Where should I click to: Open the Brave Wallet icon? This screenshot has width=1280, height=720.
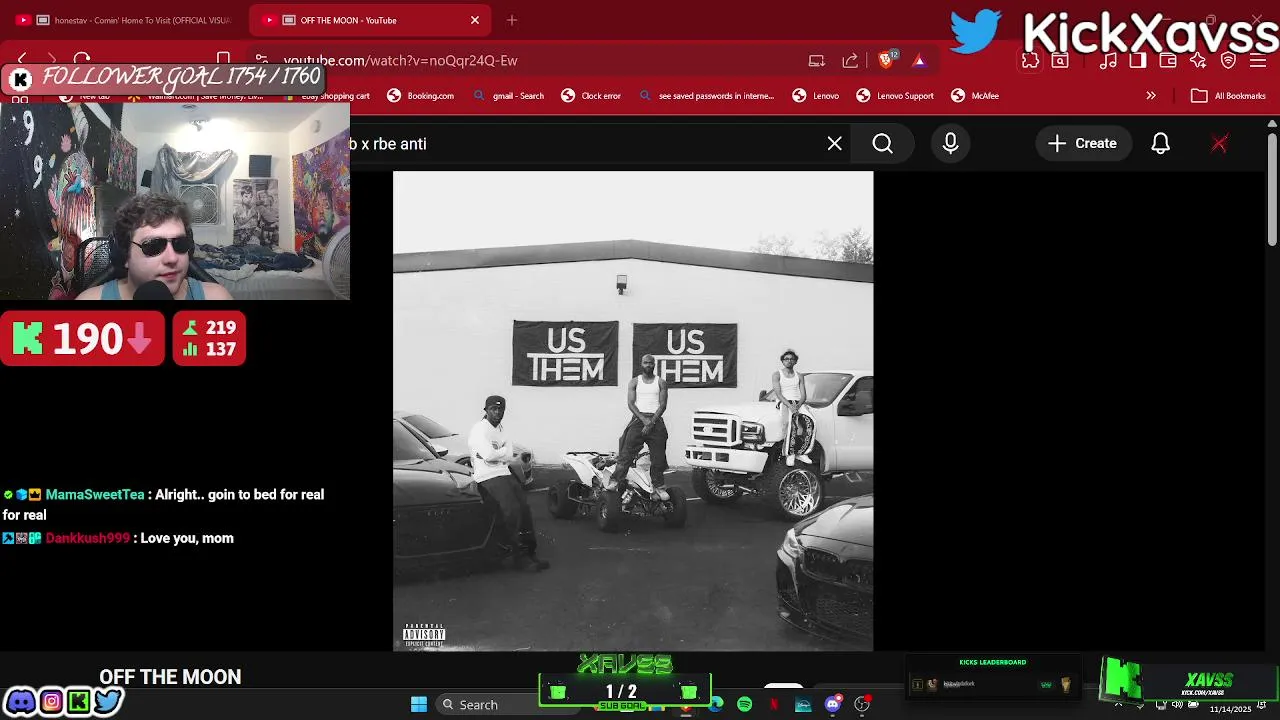(1168, 61)
